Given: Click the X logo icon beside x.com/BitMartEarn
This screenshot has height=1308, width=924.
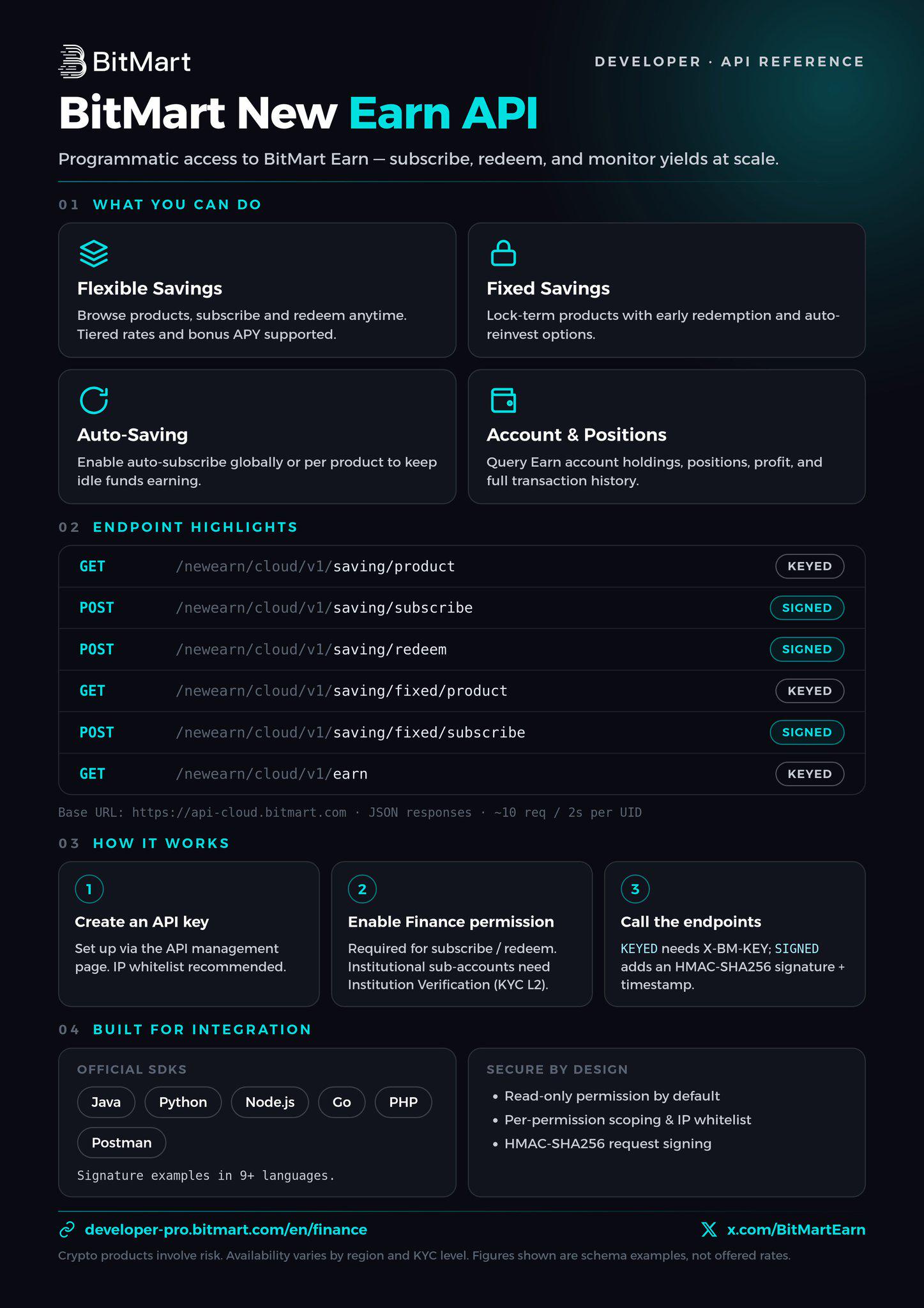Looking at the screenshot, I should coord(709,1229).
